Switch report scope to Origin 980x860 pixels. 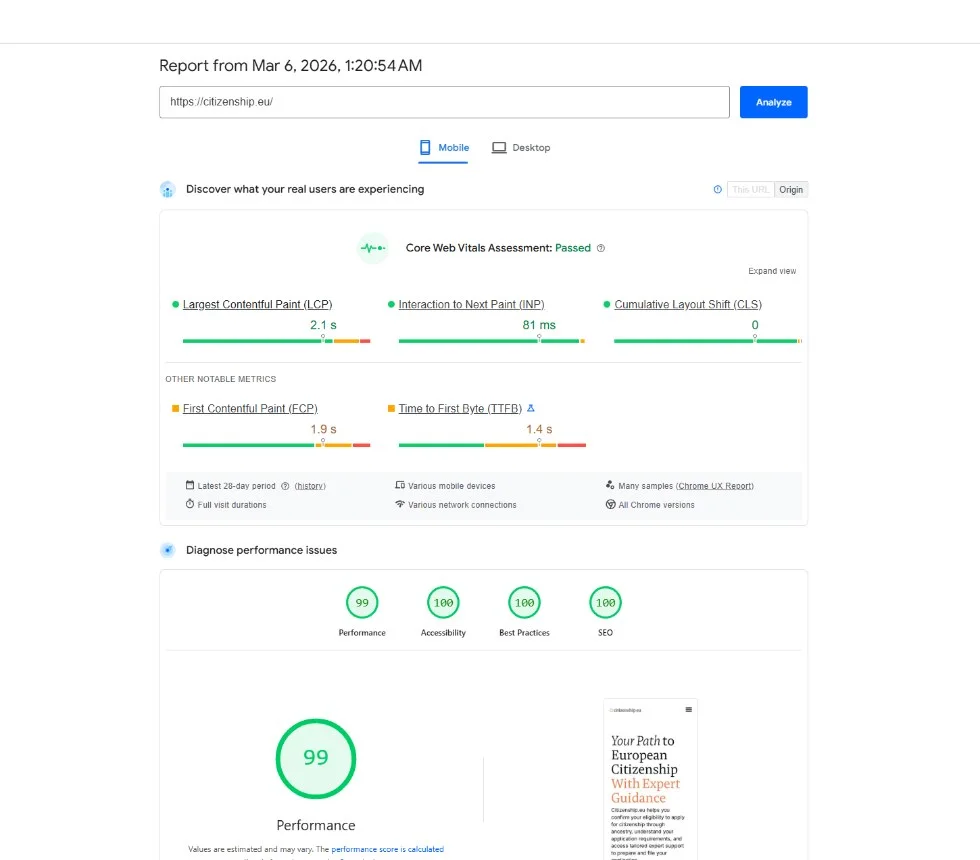[791, 189]
